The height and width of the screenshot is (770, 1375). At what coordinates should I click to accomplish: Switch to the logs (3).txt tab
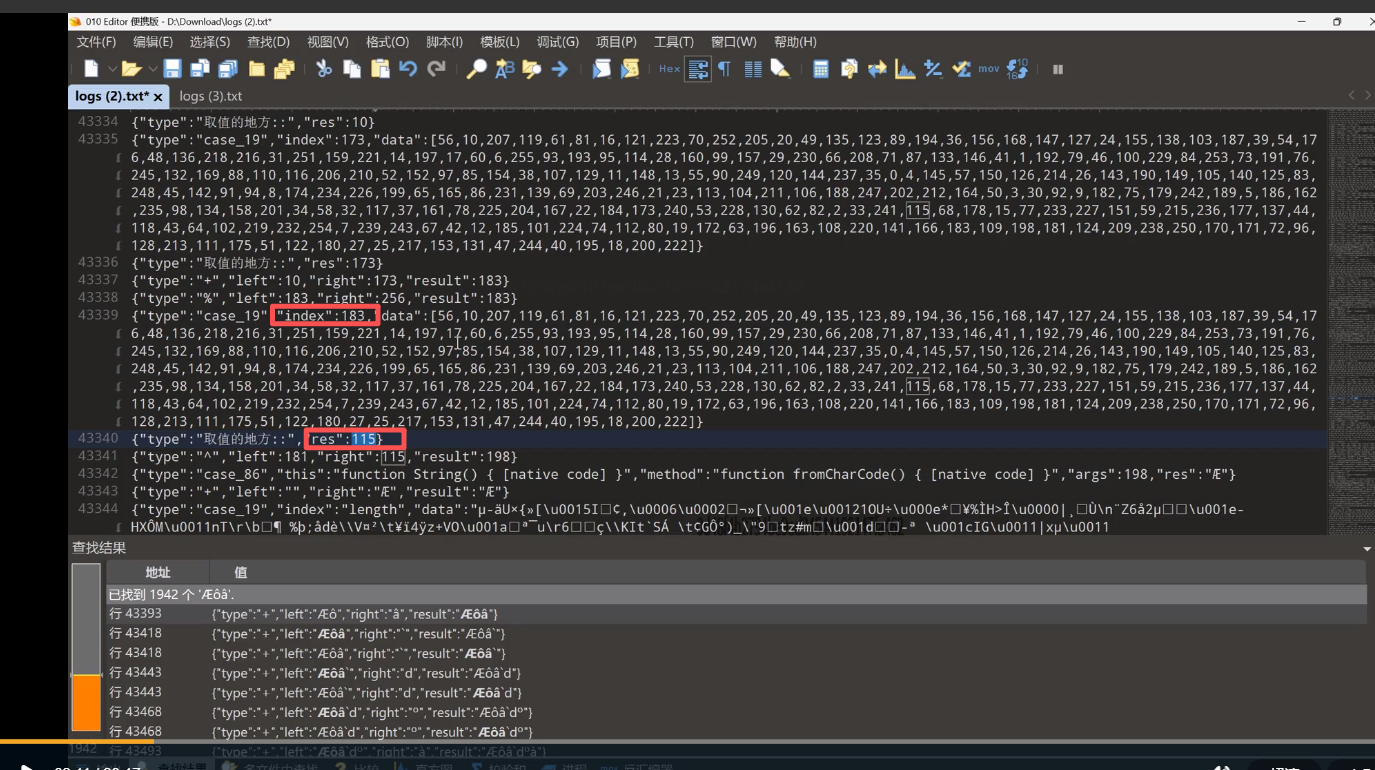click(x=211, y=96)
